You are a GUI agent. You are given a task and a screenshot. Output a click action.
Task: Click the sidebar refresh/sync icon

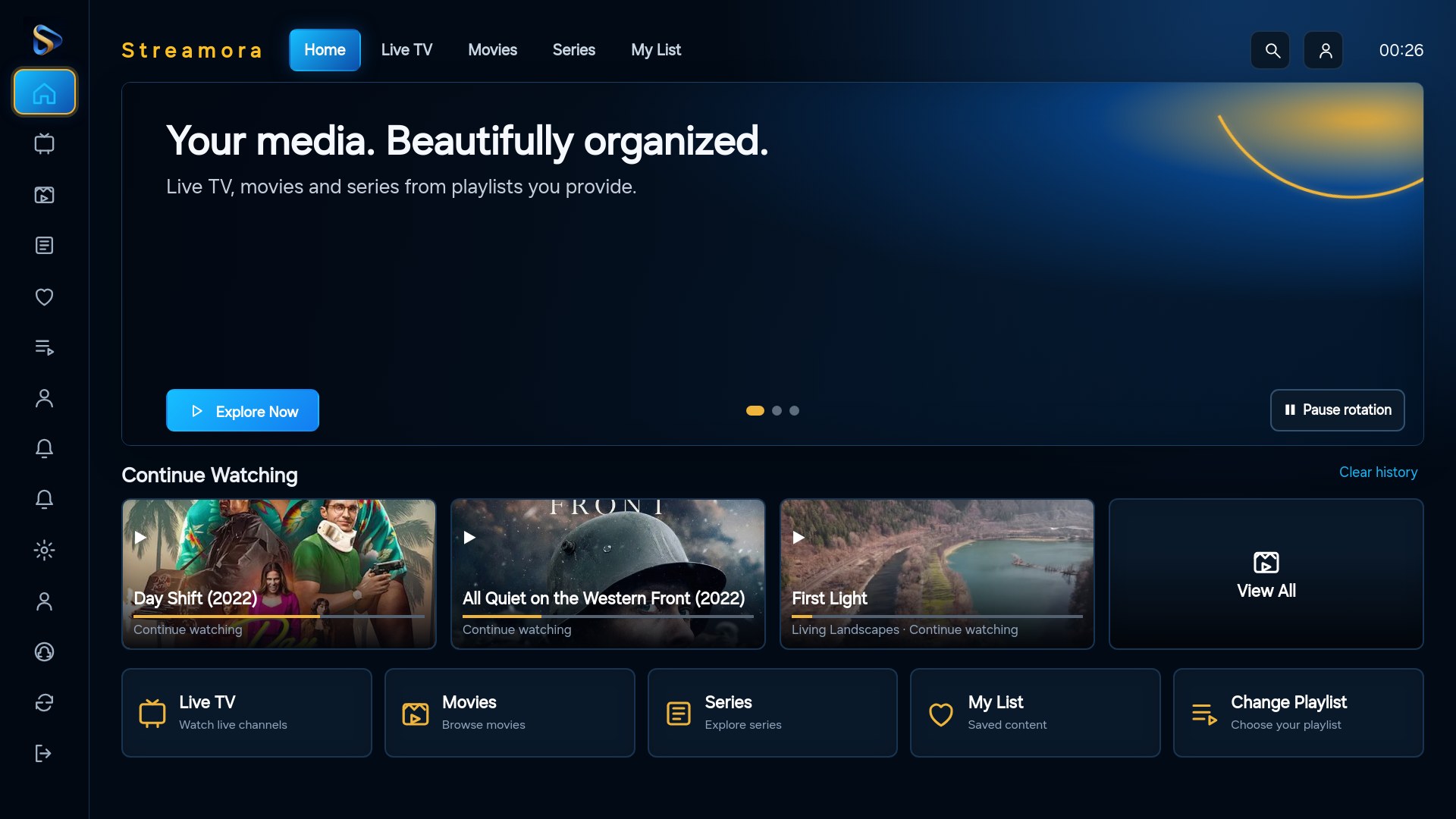(45, 702)
